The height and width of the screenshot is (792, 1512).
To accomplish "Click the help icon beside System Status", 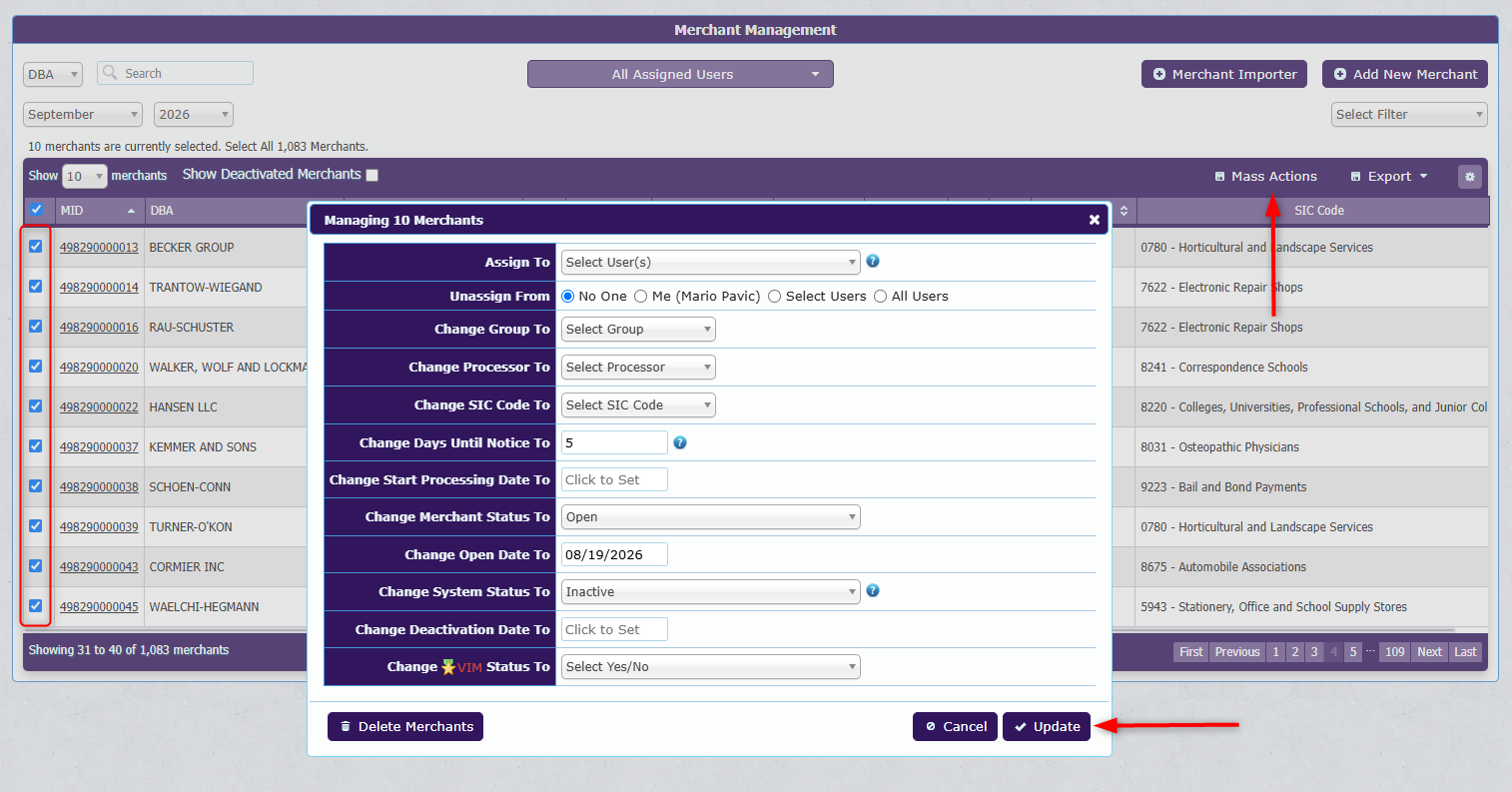I will (873, 590).
